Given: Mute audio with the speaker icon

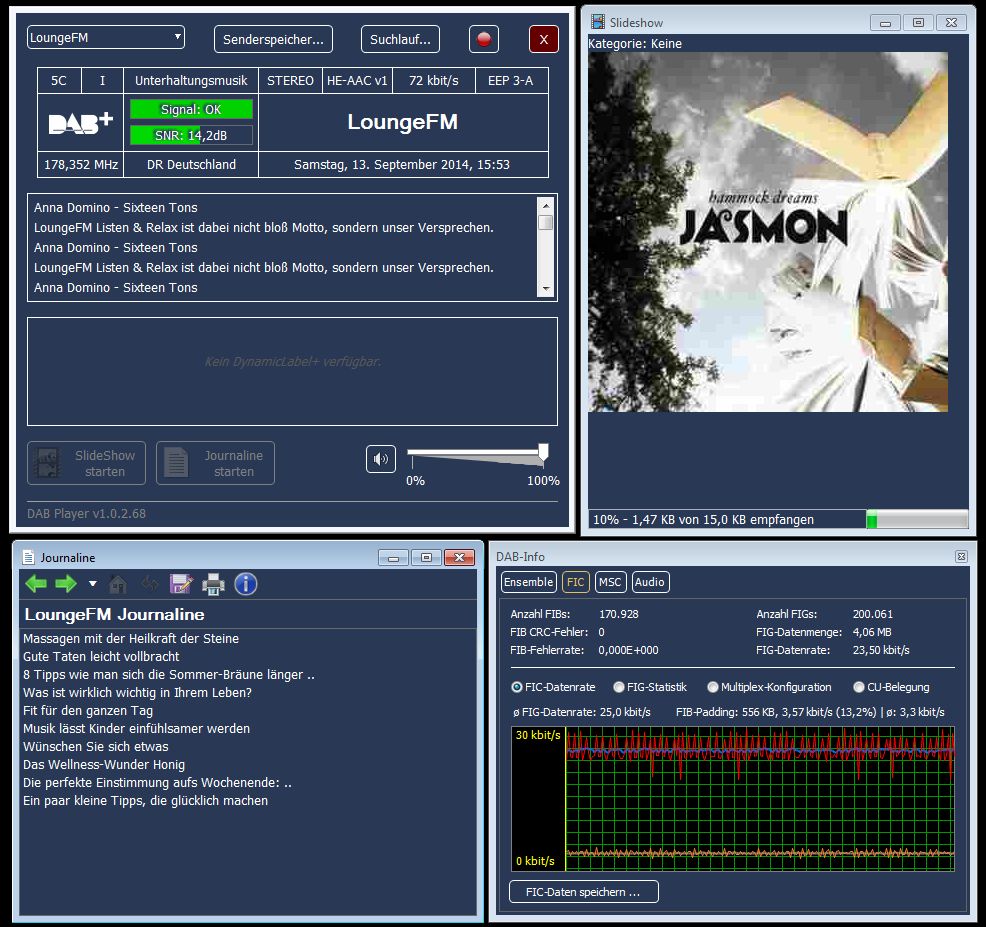Looking at the screenshot, I should click(x=380, y=459).
